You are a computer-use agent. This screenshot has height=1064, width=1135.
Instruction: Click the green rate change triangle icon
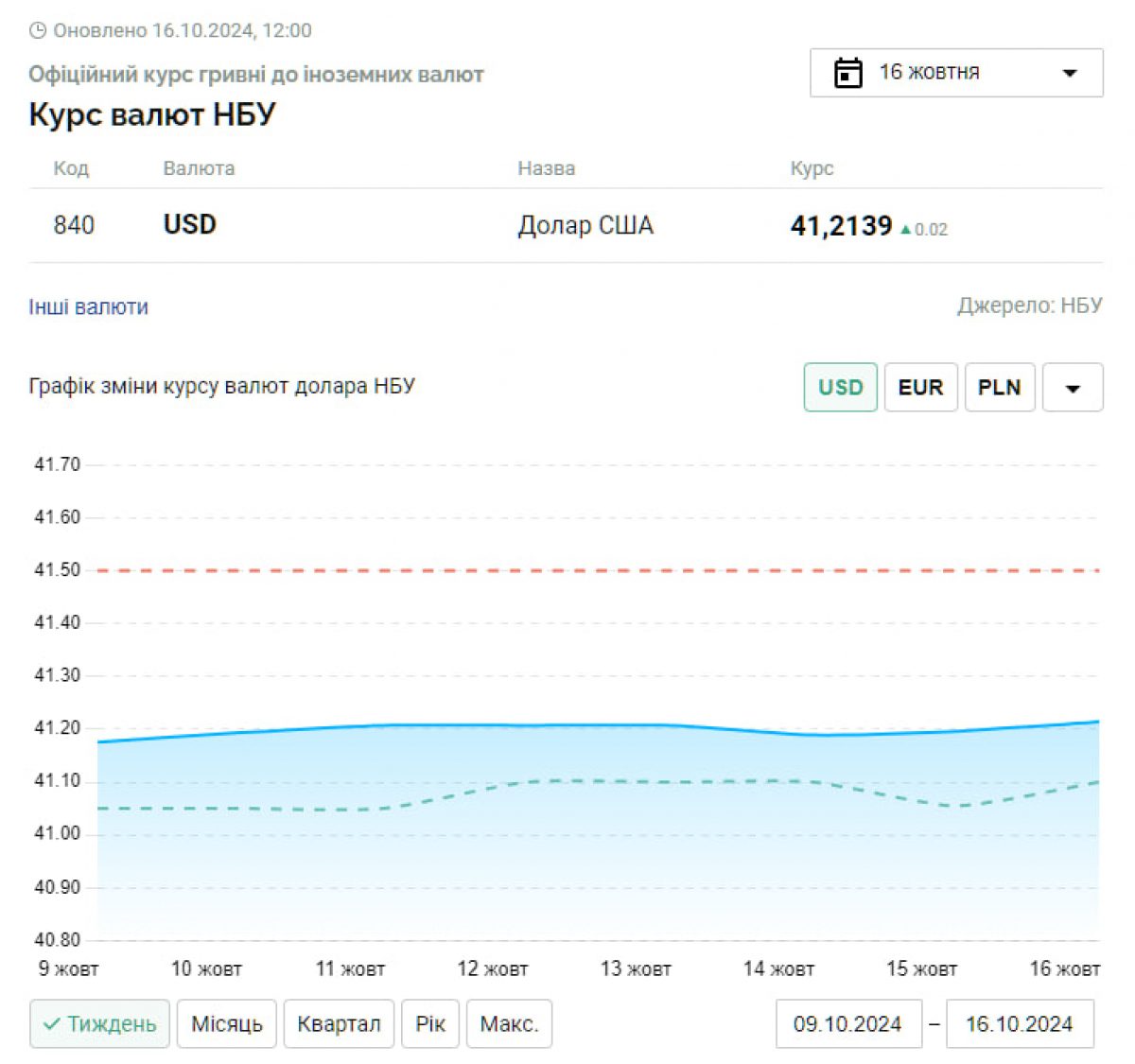click(906, 229)
